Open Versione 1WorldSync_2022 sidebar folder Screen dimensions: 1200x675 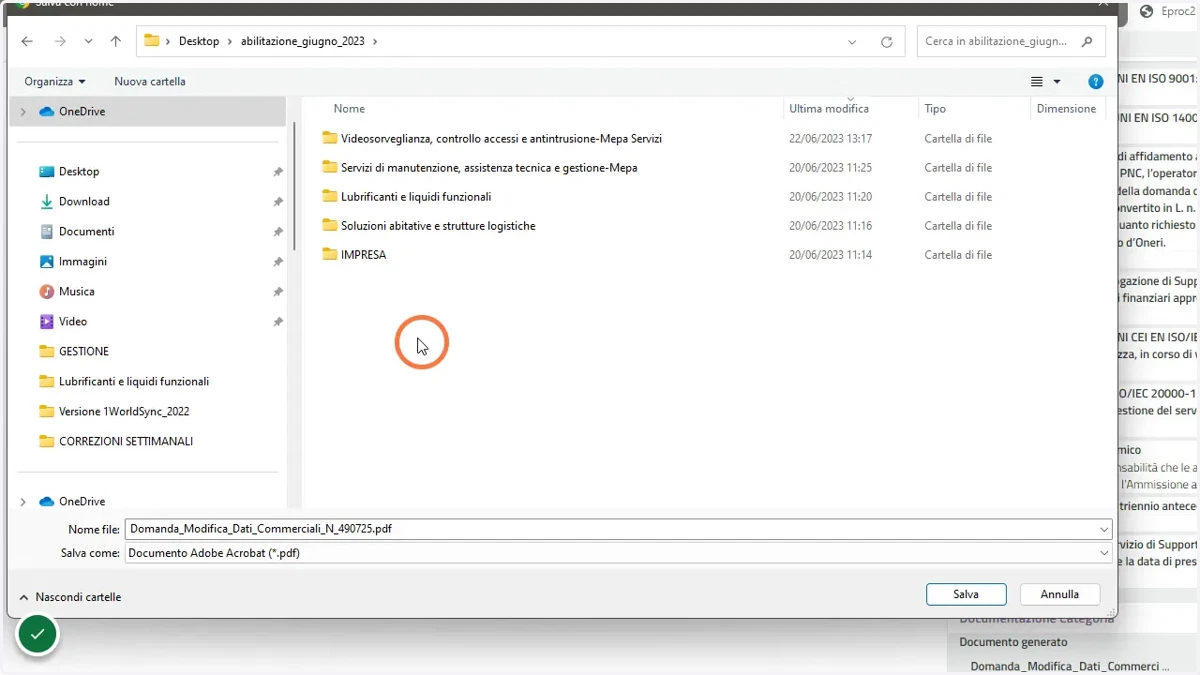[x=124, y=412]
